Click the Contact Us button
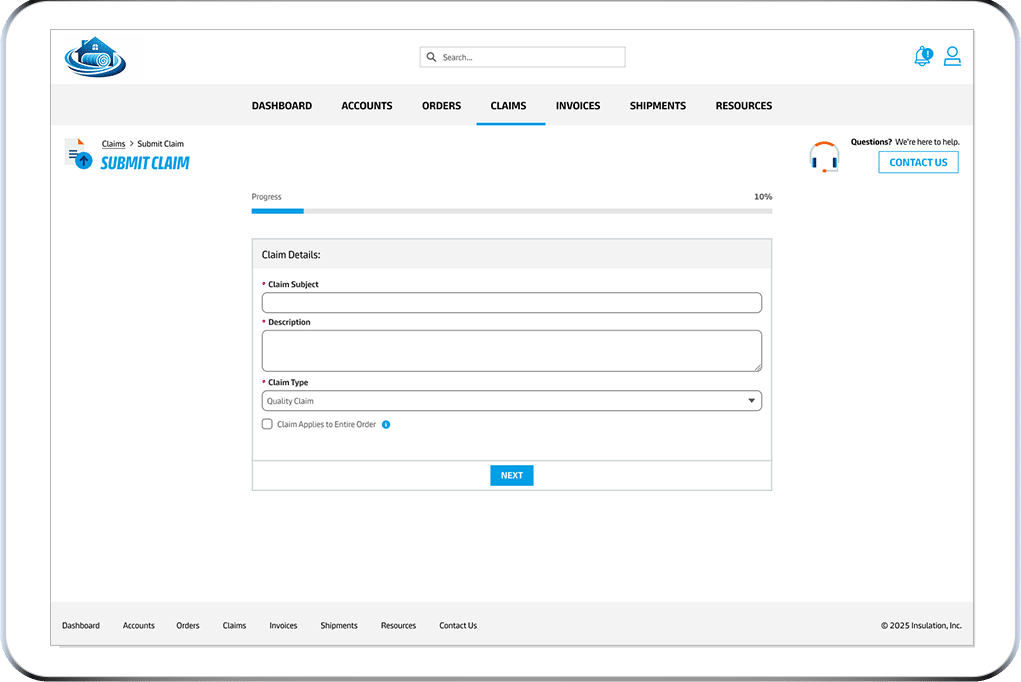 918,162
